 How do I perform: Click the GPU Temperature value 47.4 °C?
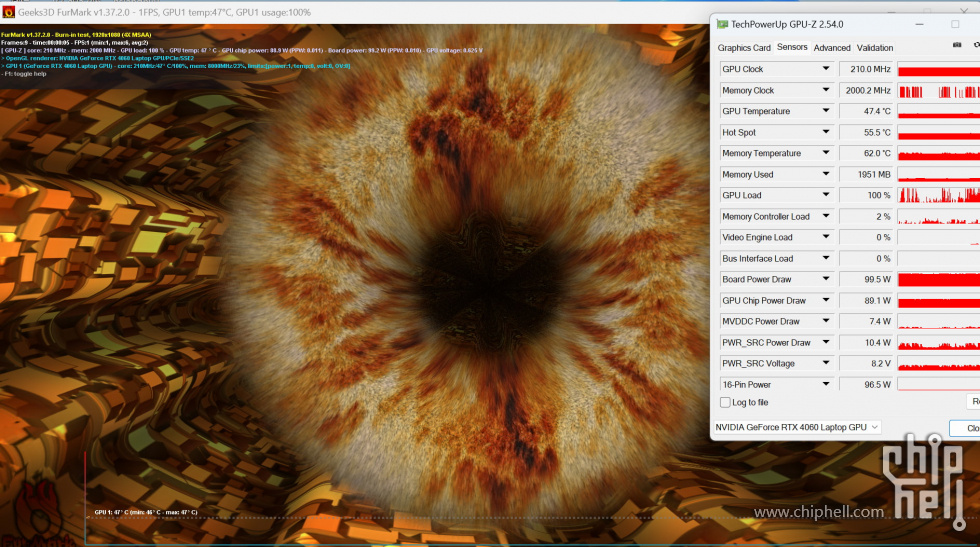[x=866, y=111]
